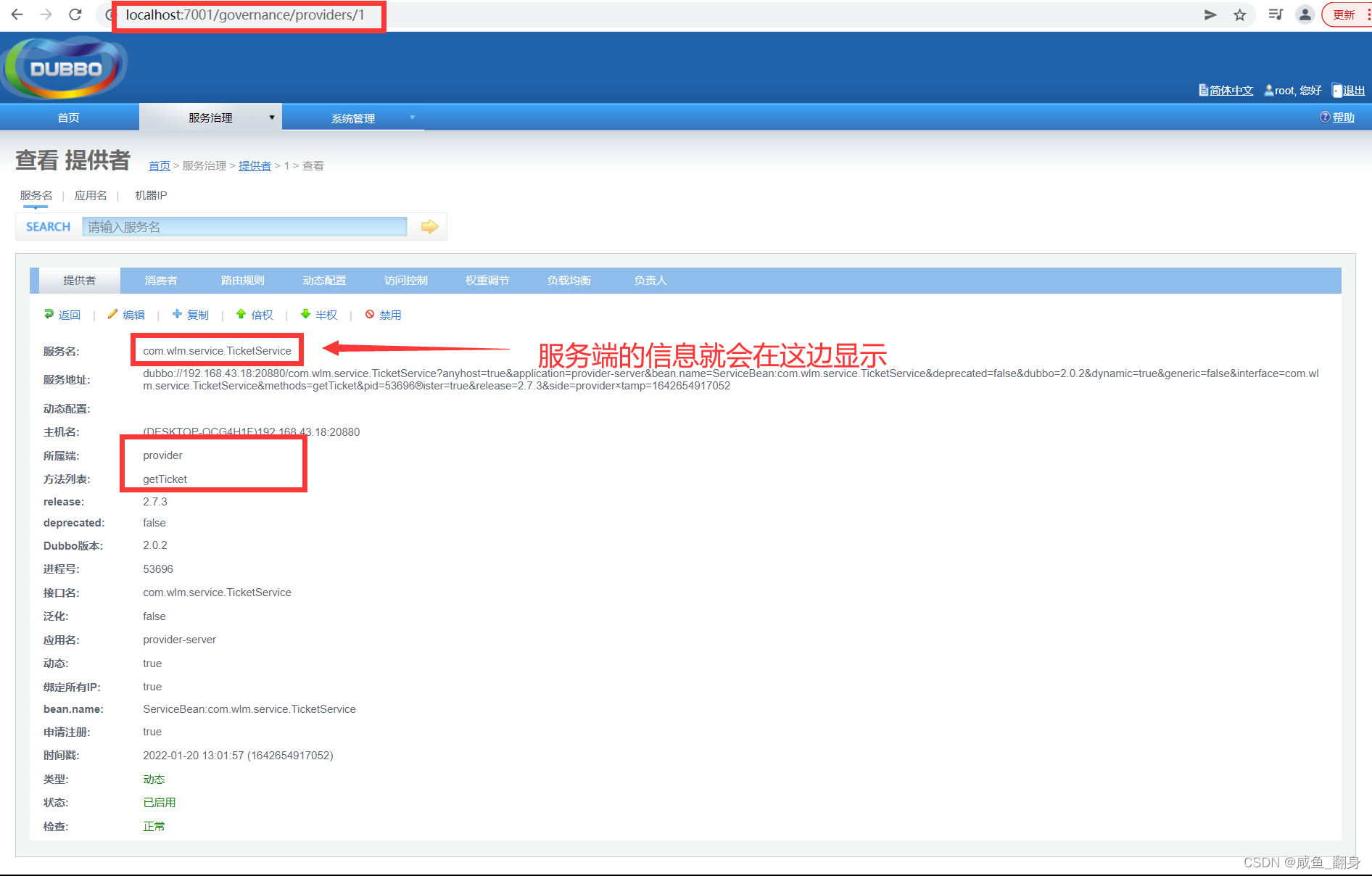
Task: Click the pencil edit icon beside 编辑
Action: (x=112, y=314)
